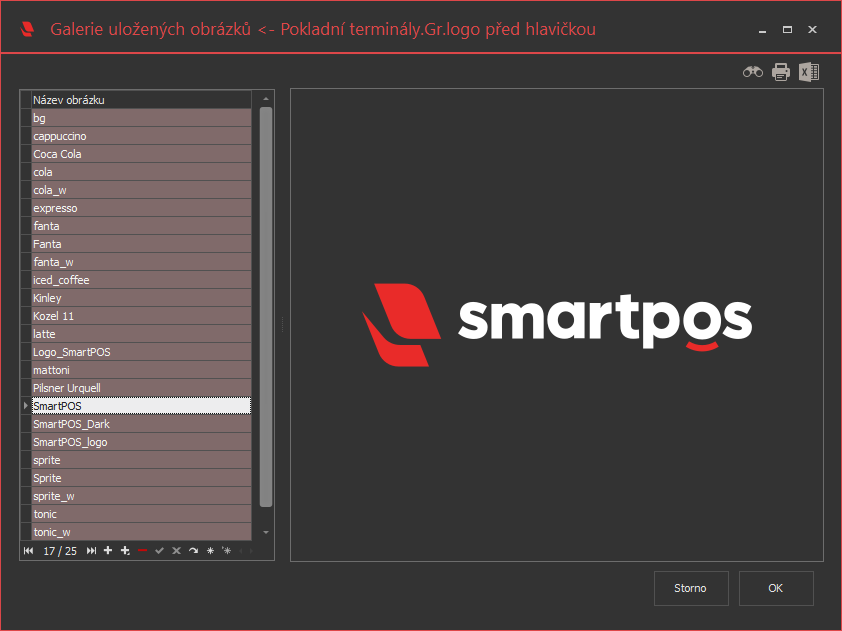Select the 'SmartPOS_Dark' row

[141, 424]
